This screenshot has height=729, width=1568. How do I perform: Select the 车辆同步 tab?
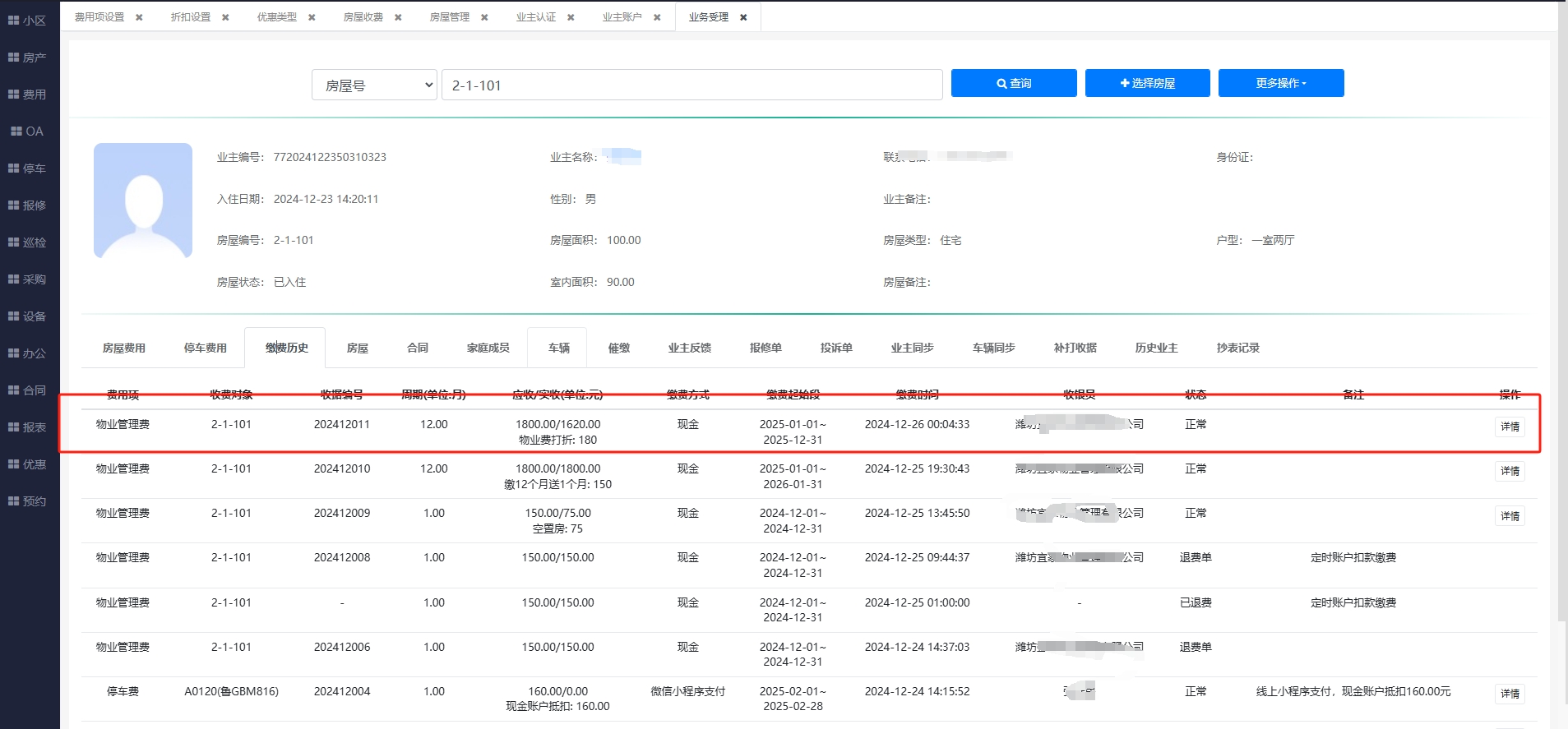click(x=994, y=348)
